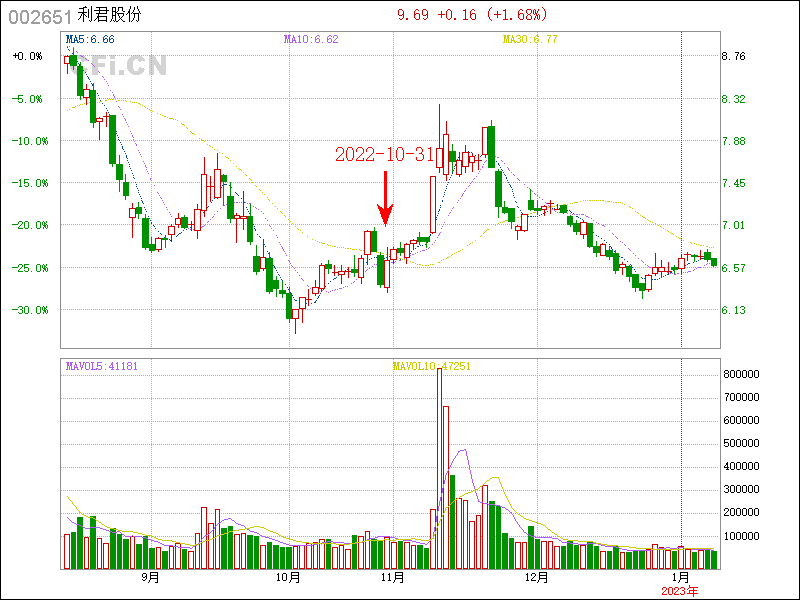Click the -30.0% percentage axis label
The width and height of the screenshot is (800, 600).
tap(28, 310)
